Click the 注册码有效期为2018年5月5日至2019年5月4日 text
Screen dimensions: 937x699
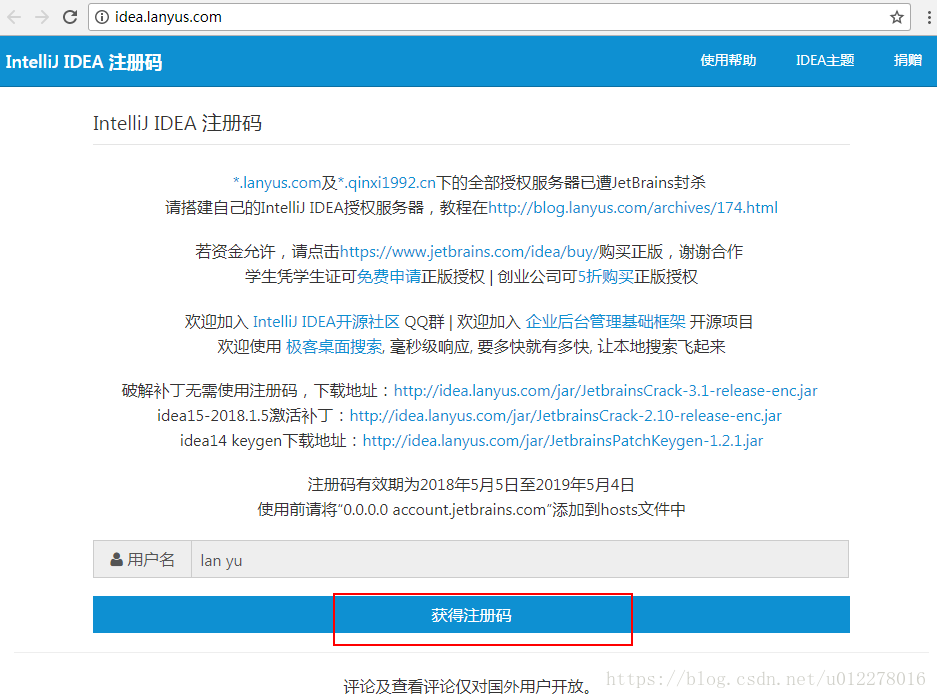coord(471,485)
